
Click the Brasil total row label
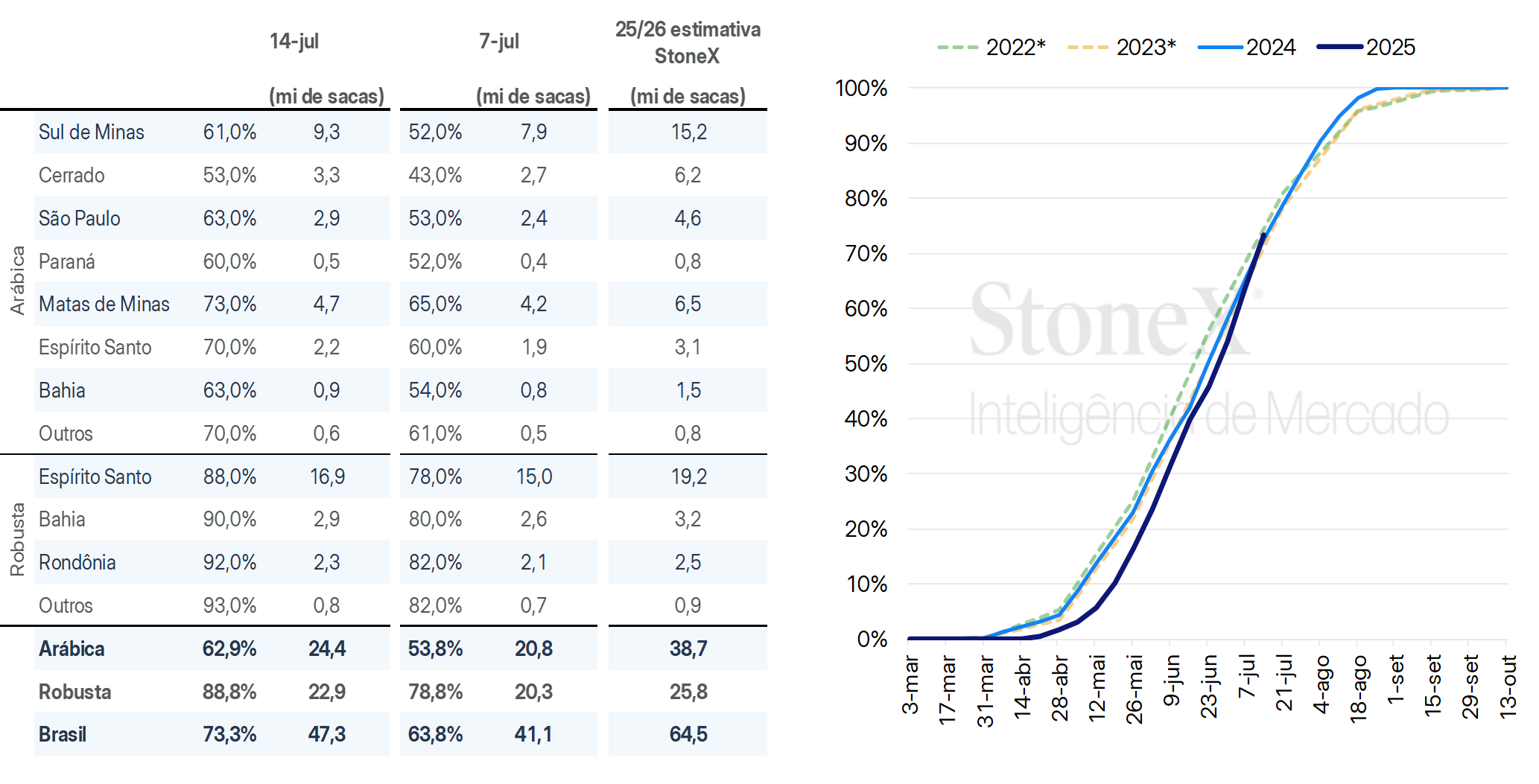pos(63,734)
